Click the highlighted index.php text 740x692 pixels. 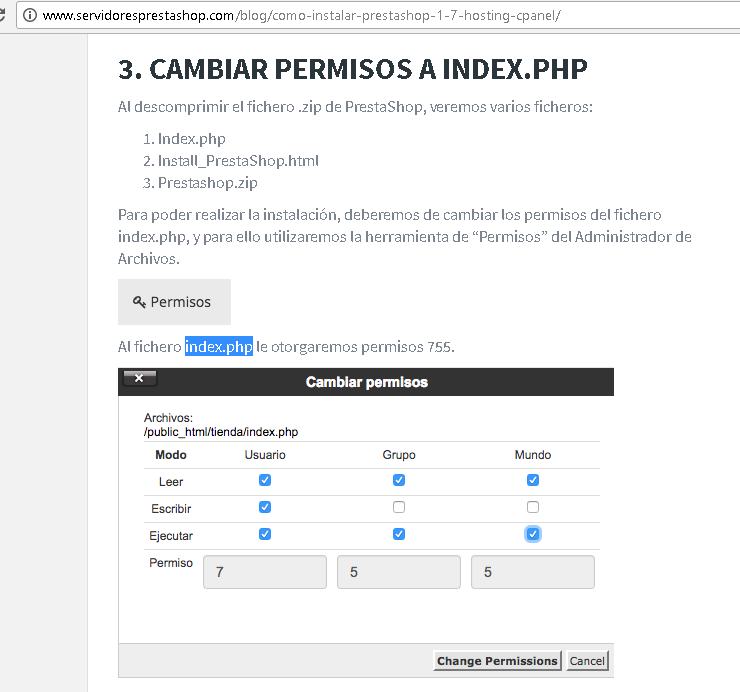click(218, 347)
